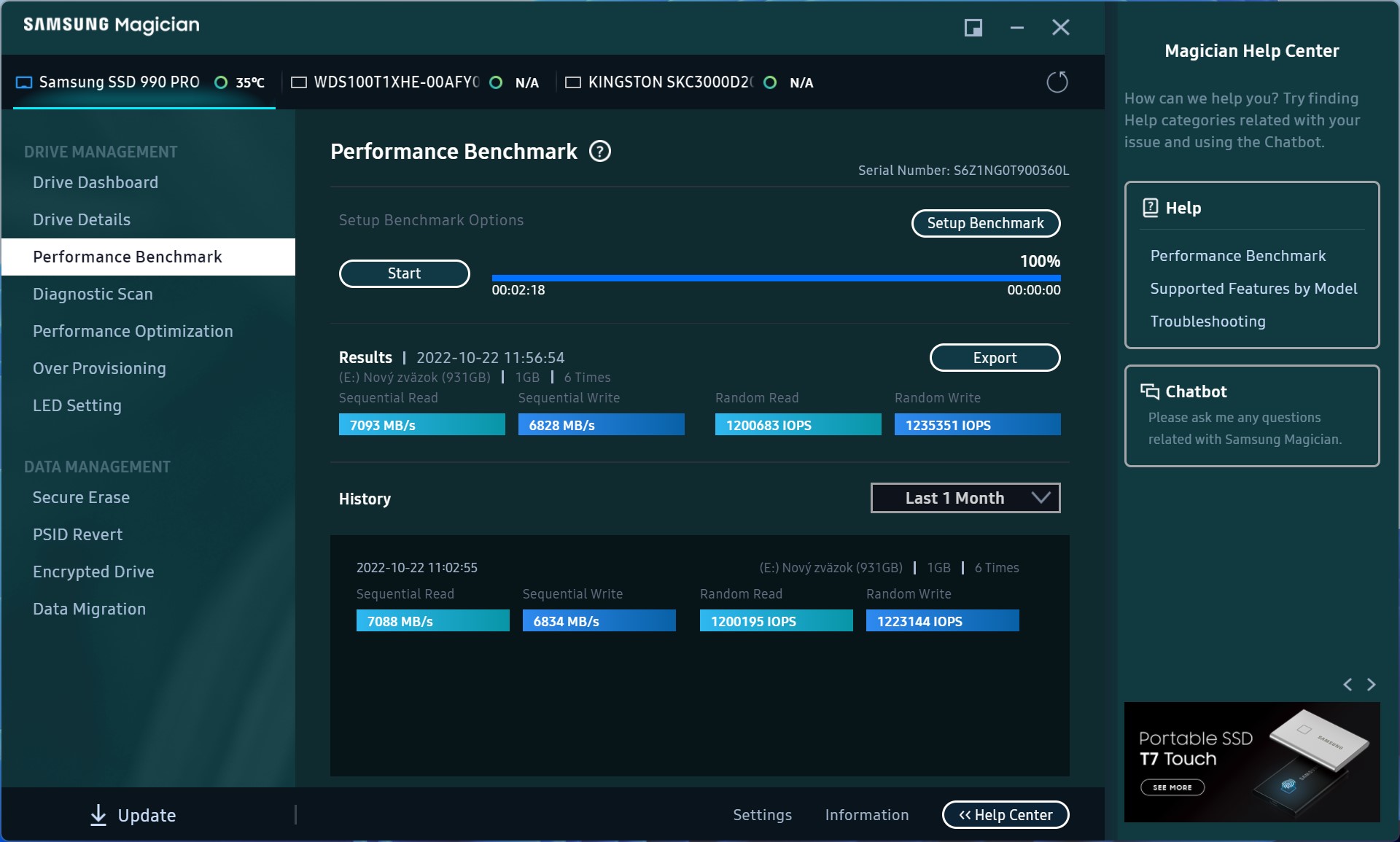Click the help question mark beside Performance Benchmark
This screenshot has width=1400, height=842.
pyautogui.click(x=599, y=152)
